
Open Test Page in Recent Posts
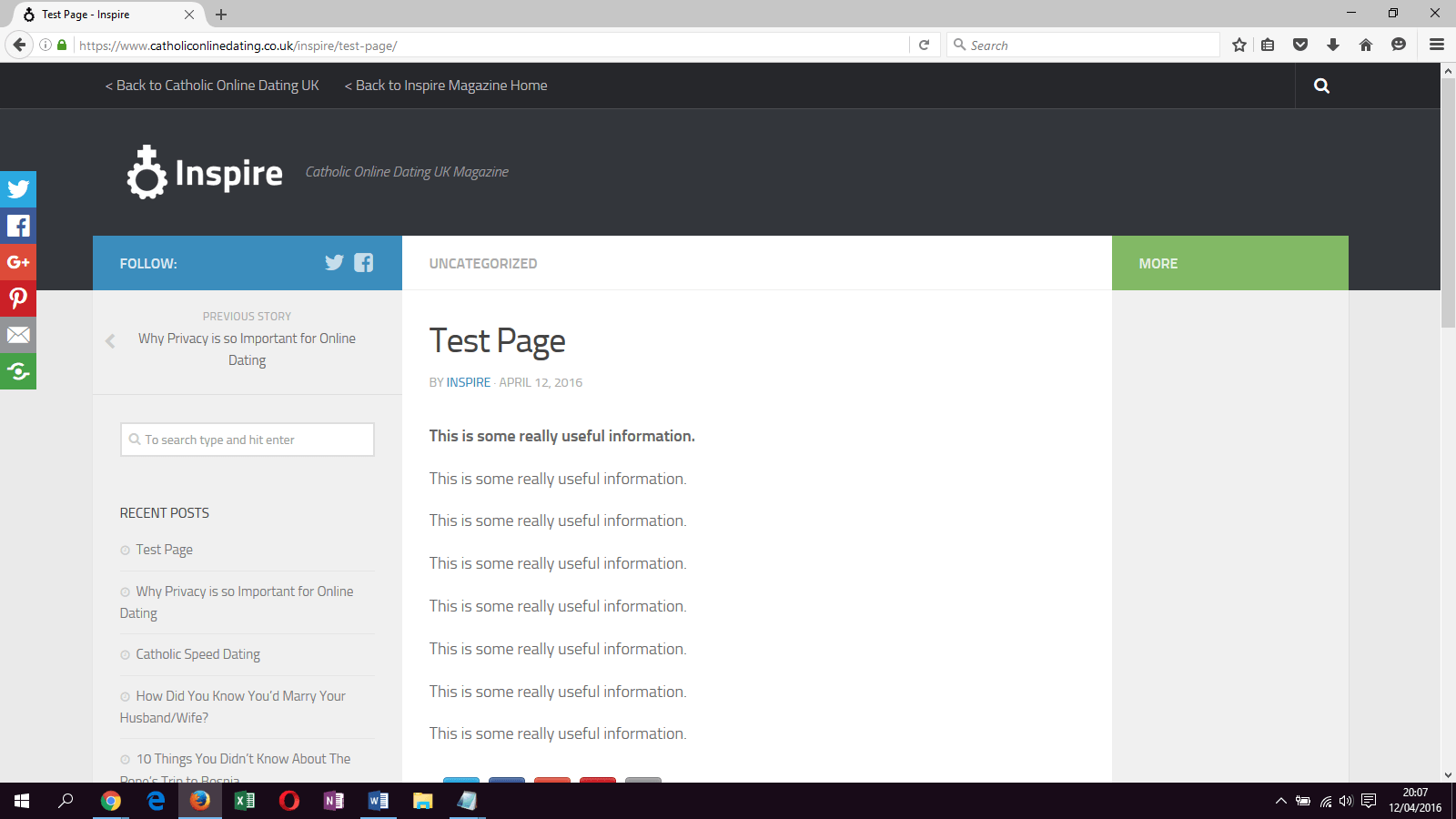[165, 550]
